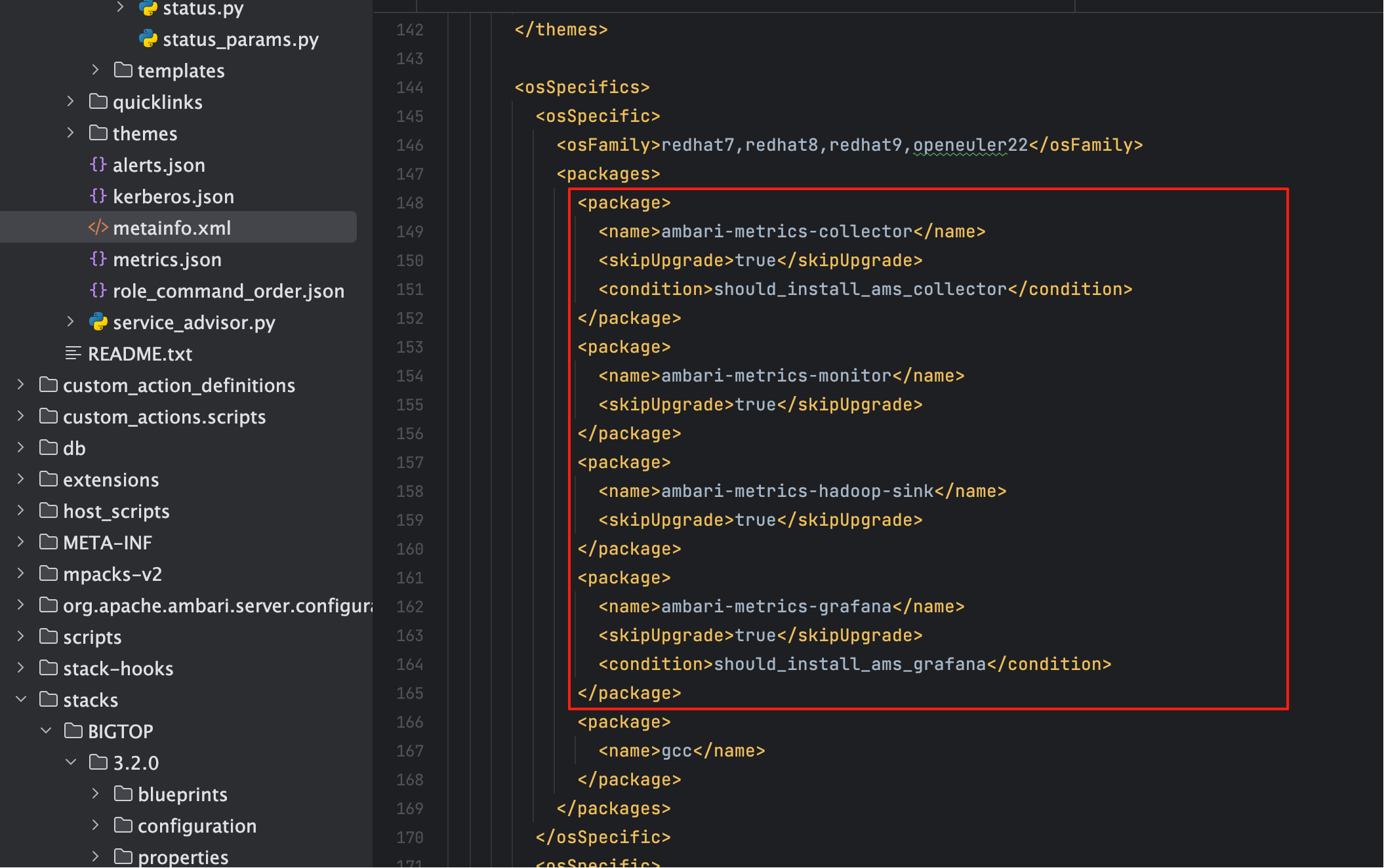The width and height of the screenshot is (1384, 868).
Task: Click the blueprints folder icon
Action: click(123, 794)
